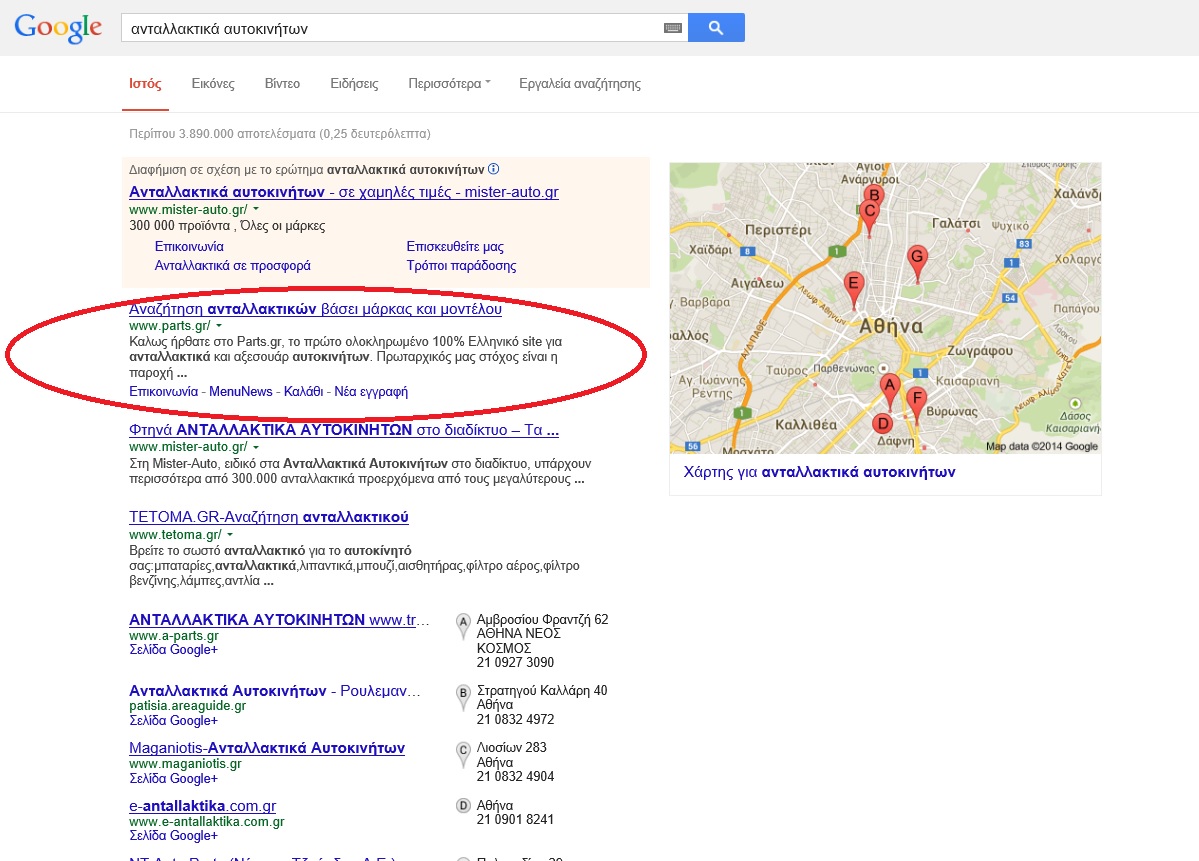Open dropdown arrow next to www.parts.gr/
The image size is (1199, 861).
[219, 326]
